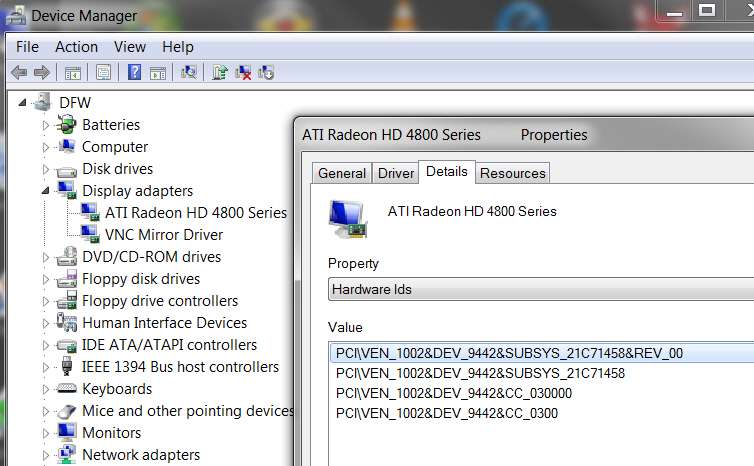Screen dimensions: 754x466
Task: Expand the Batteries category
Action: point(45,125)
